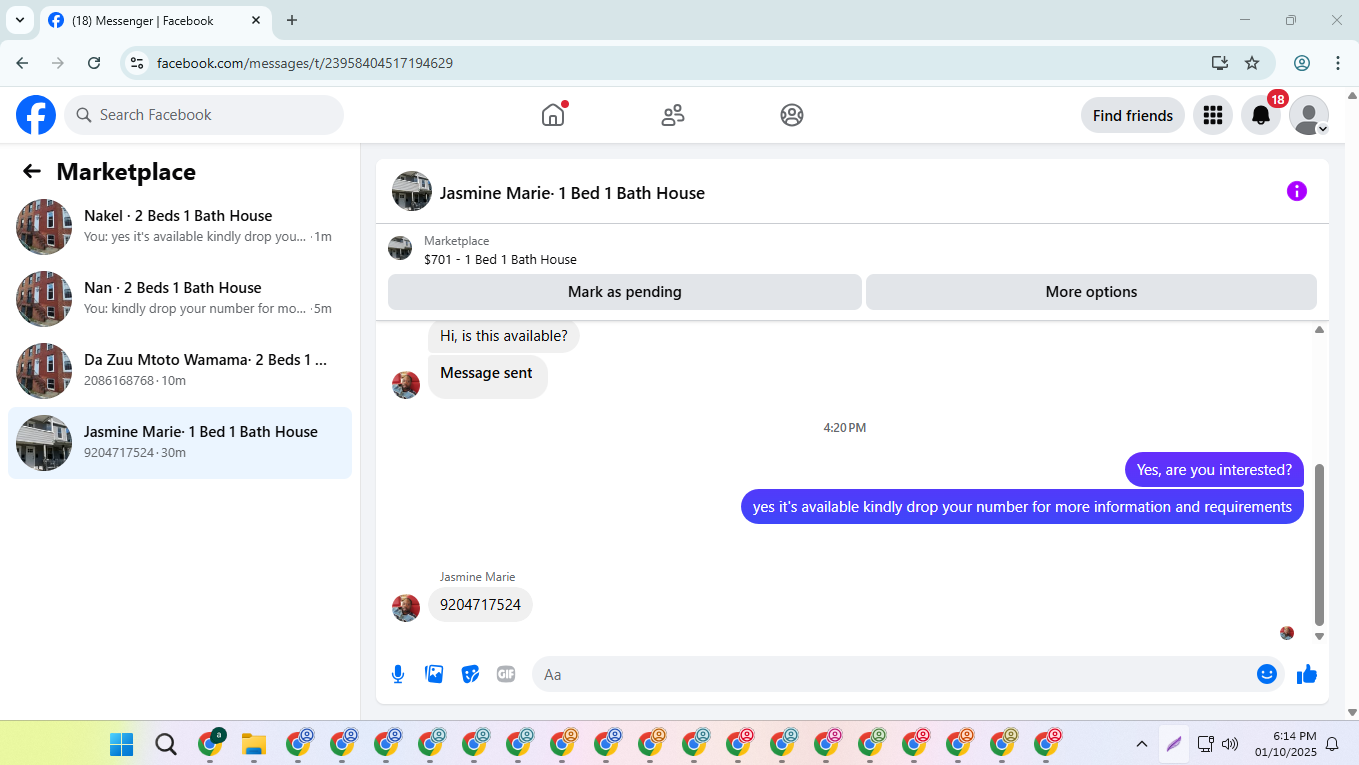Click the "Yes, are you interested?" message
This screenshot has height=765, width=1359.
(1214, 470)
